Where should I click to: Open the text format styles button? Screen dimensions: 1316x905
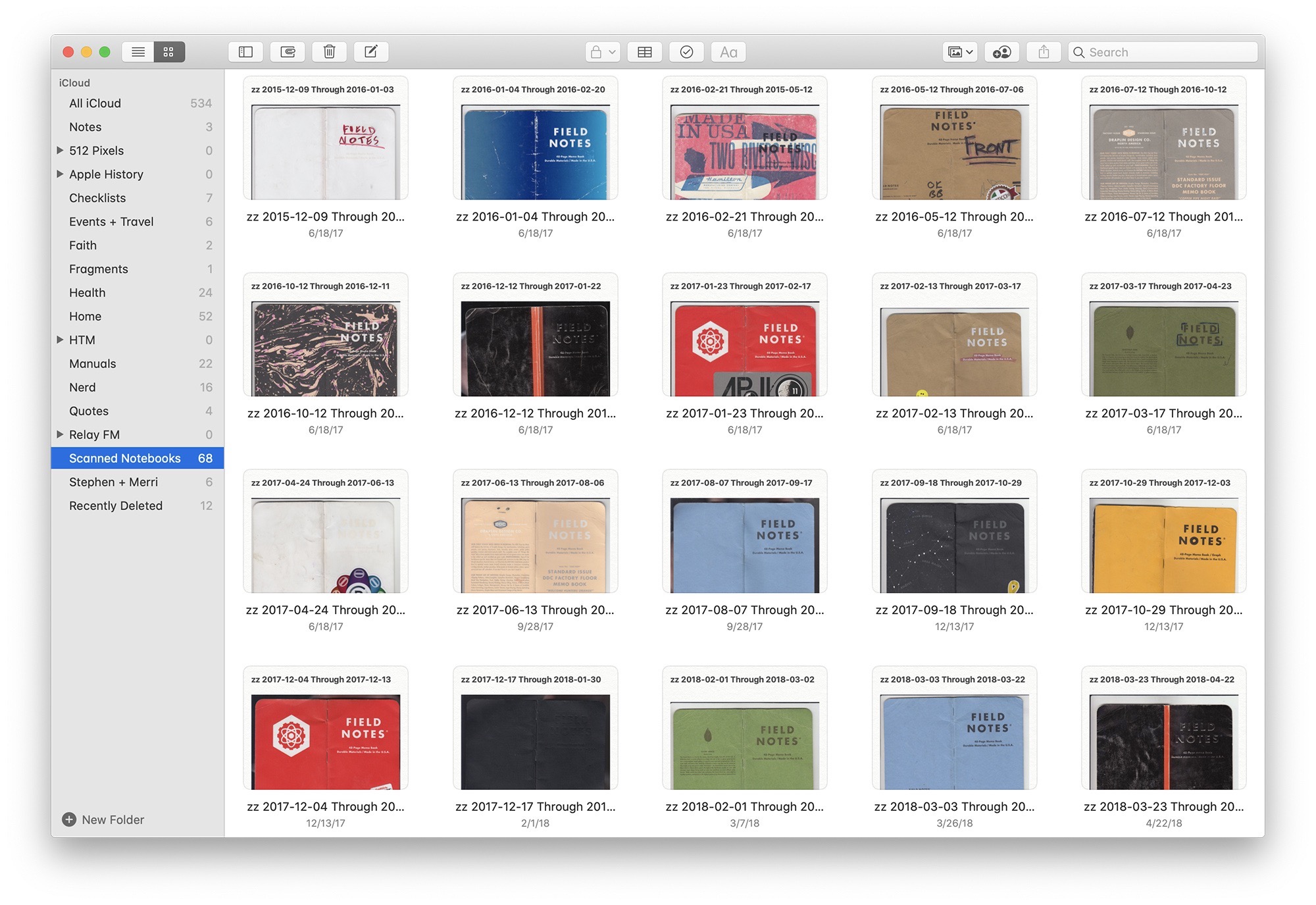[728, 52]
